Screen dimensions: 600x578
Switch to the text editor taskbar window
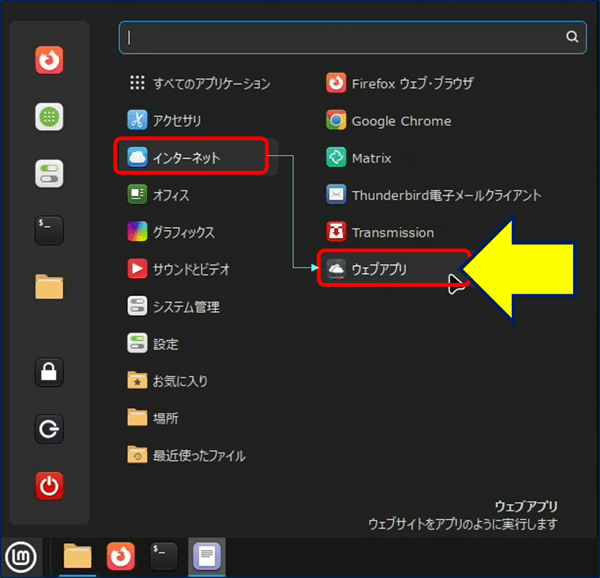pos(207,557)
